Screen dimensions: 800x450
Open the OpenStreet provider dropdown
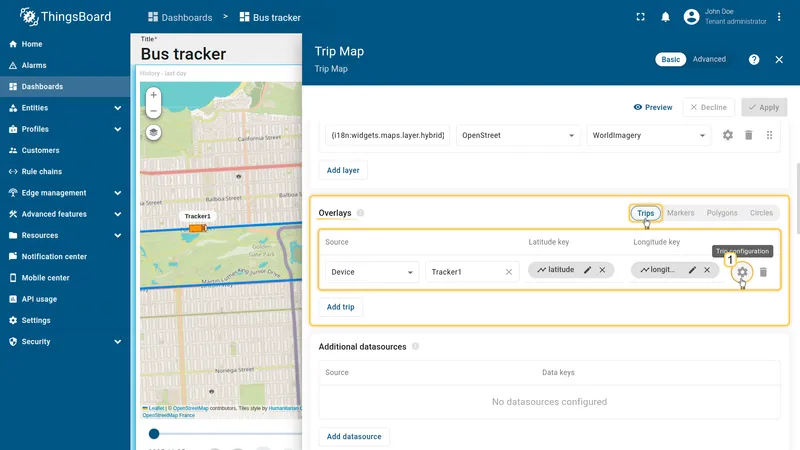(518, 135)
